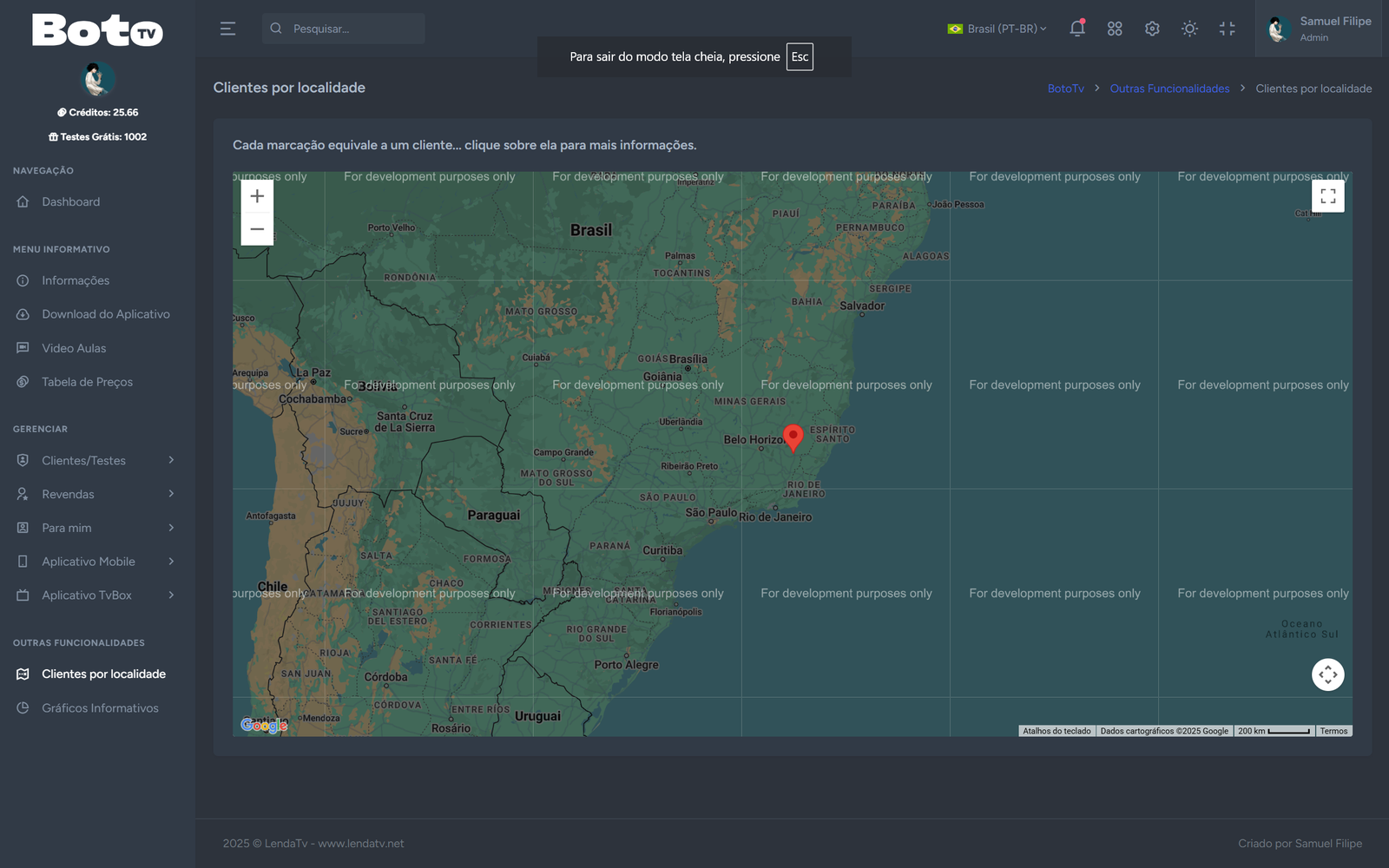Open Brasil (PT-BR) language dropdown
The height and width of the screenshot is (868, 1389).
(x=997, y=29)
